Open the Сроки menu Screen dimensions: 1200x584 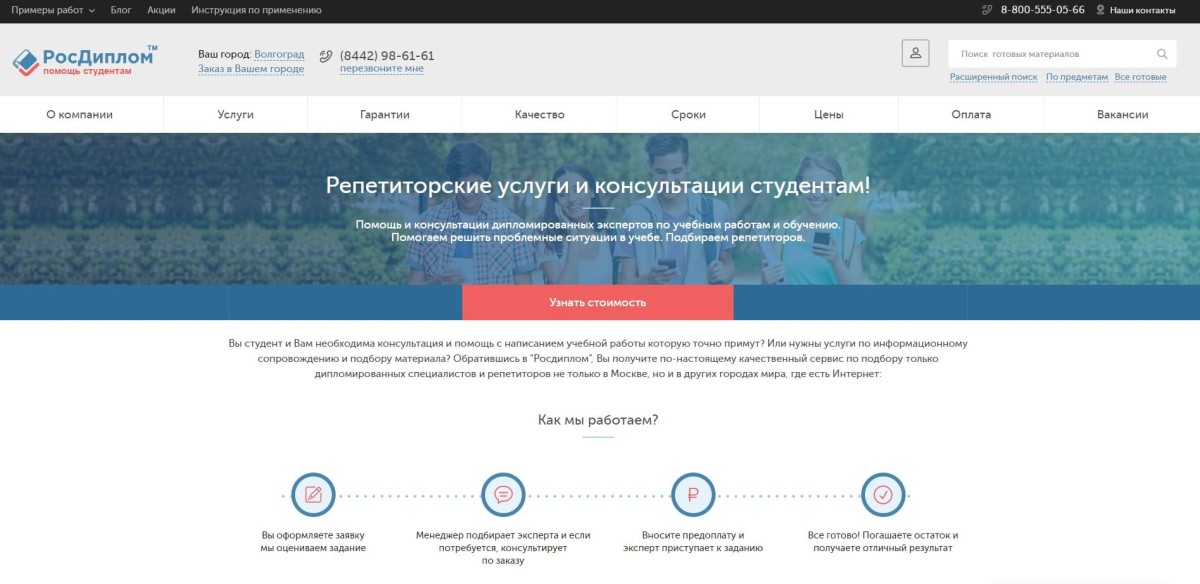tap(689, 115)
